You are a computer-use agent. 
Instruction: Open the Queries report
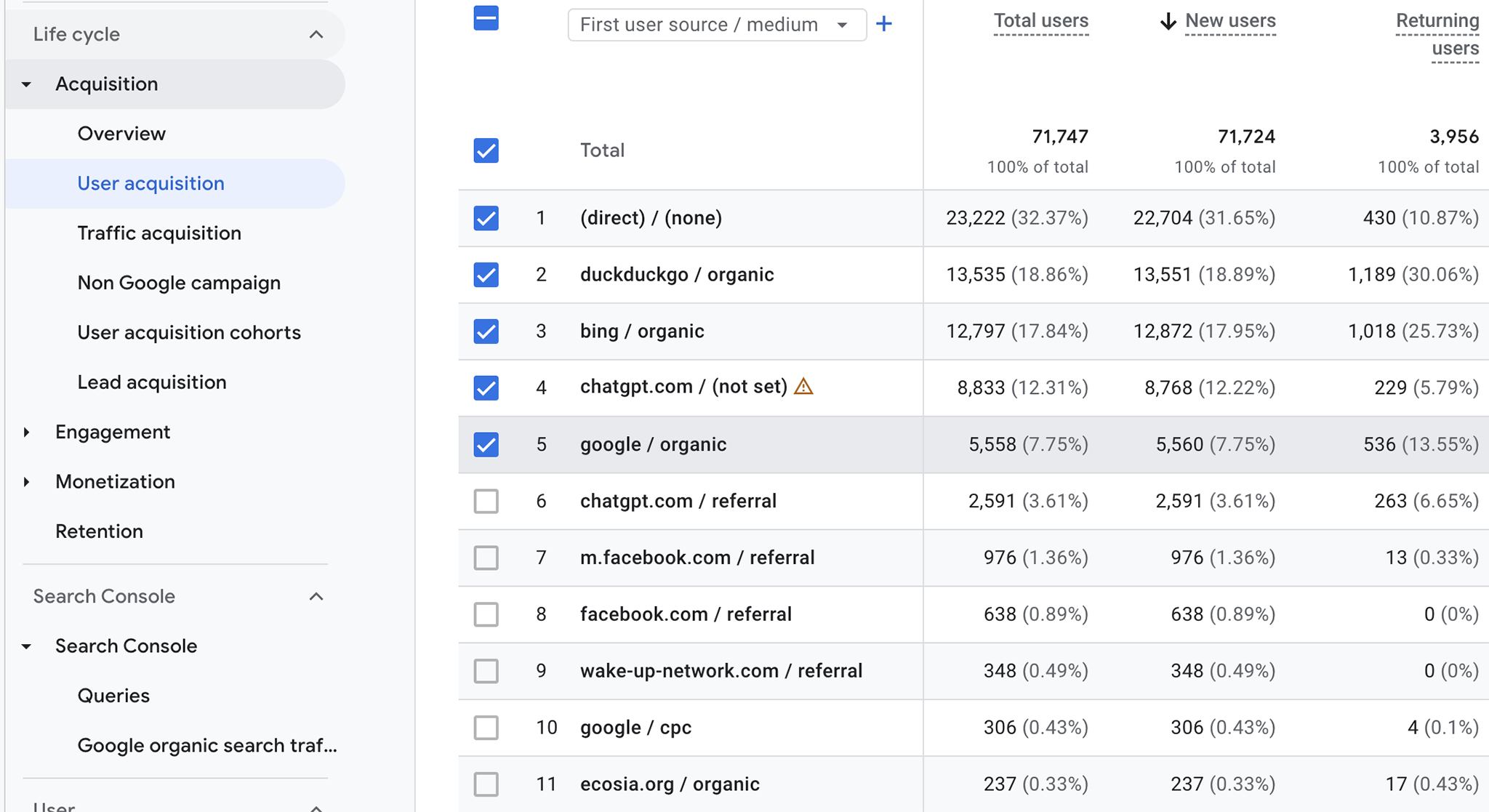[x=113, y=696]
